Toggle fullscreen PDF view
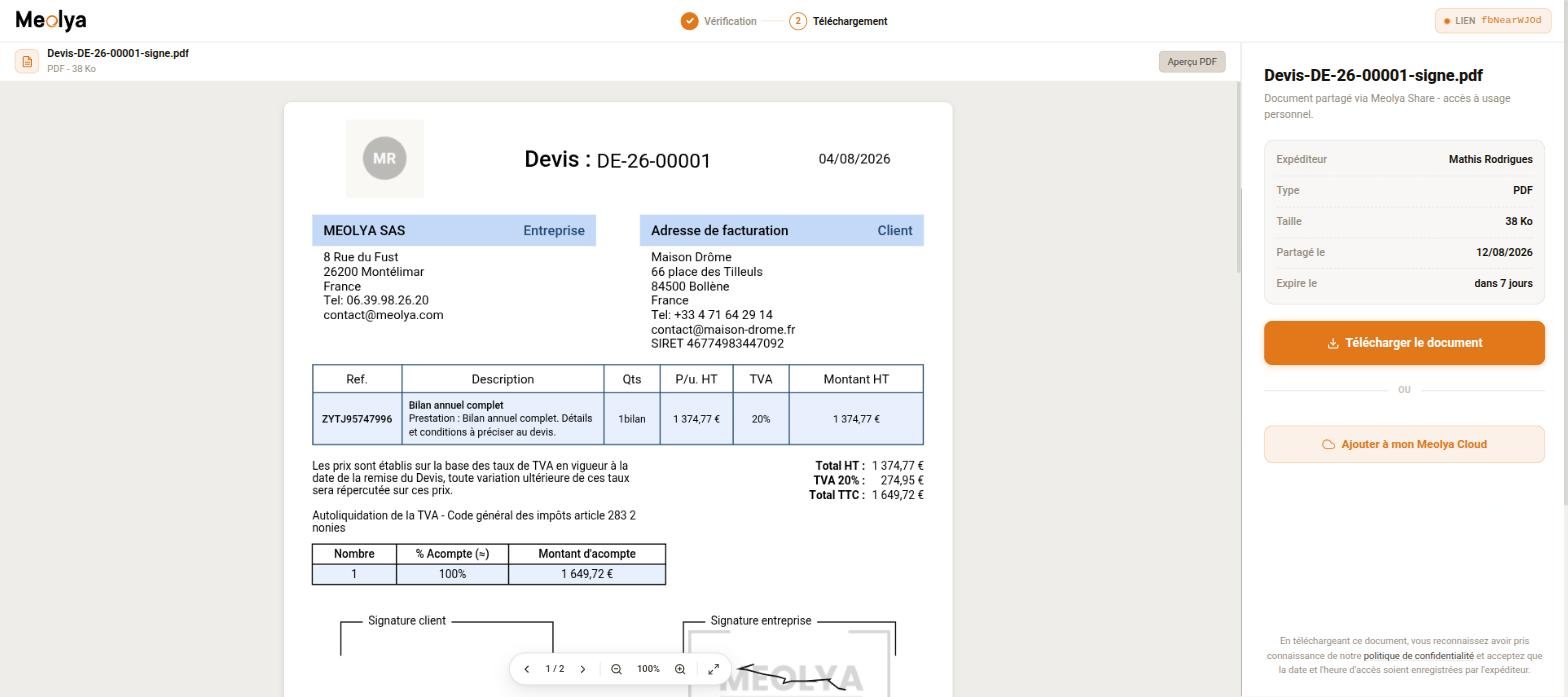 [713, 669]
